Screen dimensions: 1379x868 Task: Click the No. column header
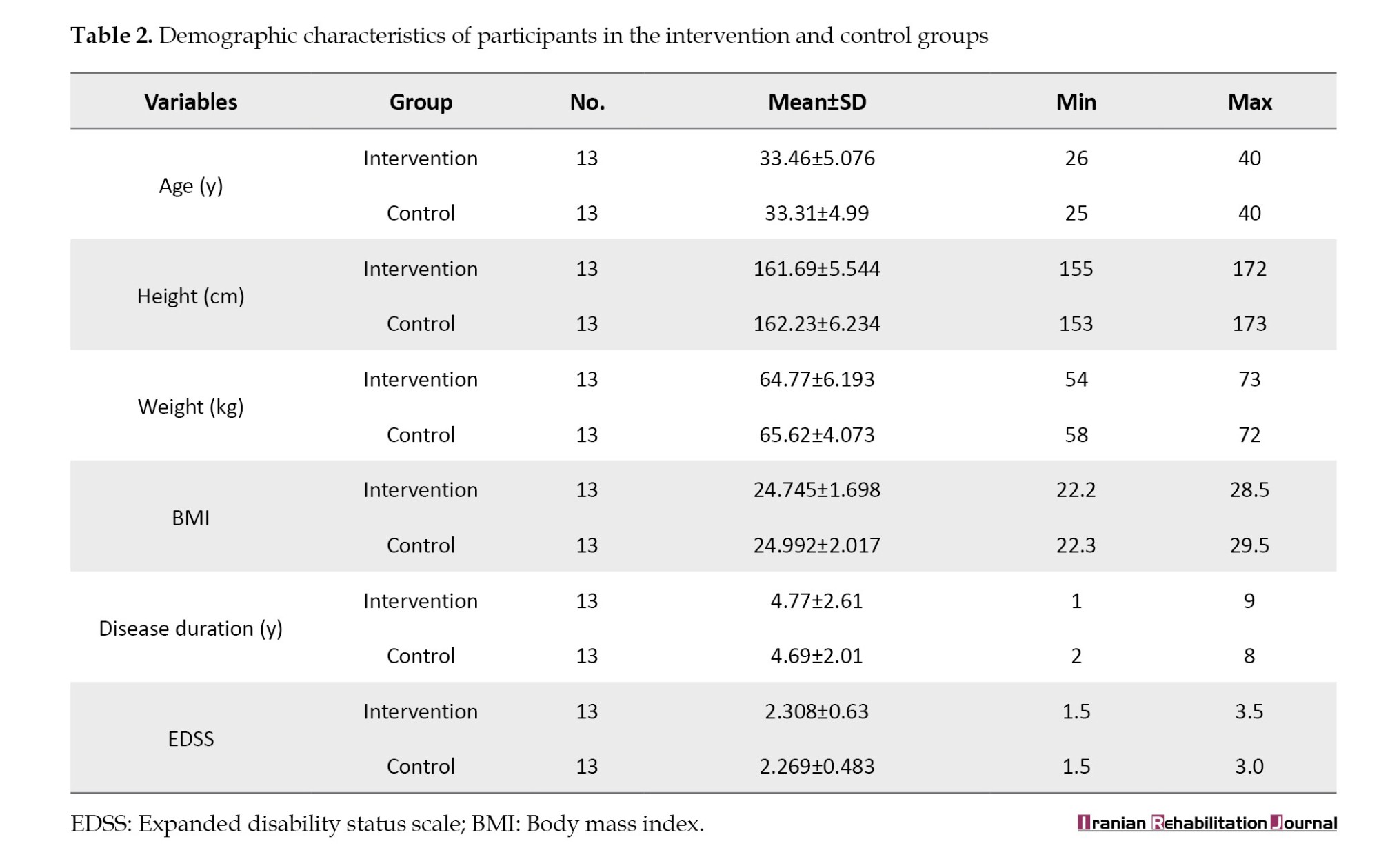tap(587, 102)
